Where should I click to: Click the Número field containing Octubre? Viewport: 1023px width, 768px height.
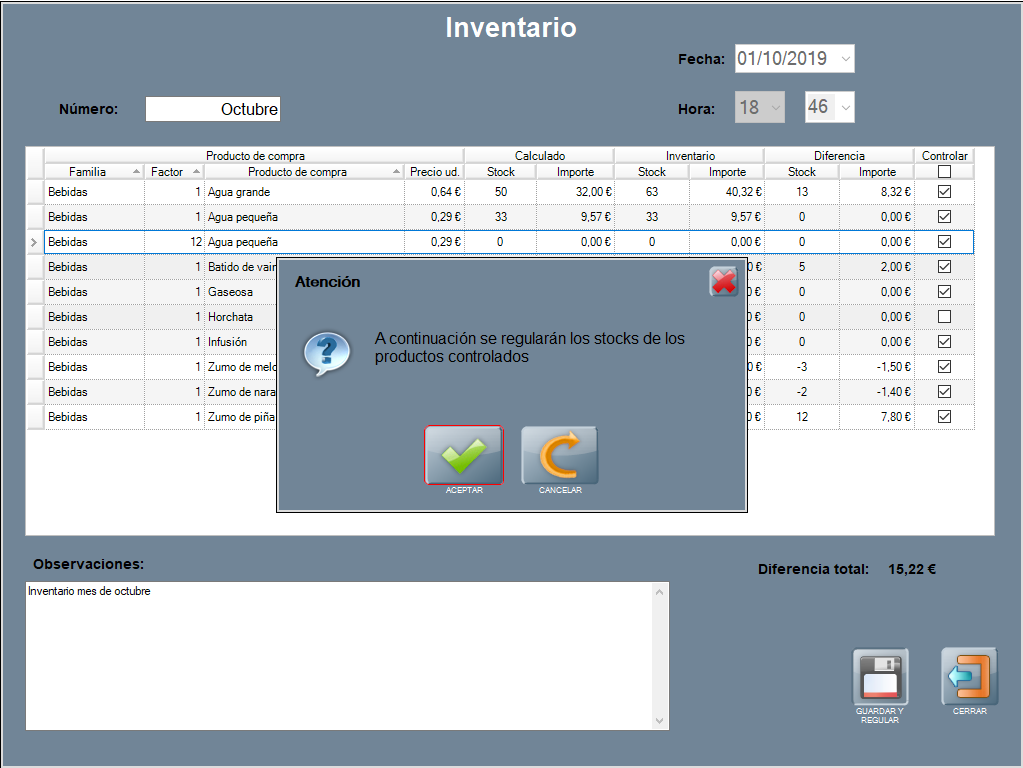(x=213, y=109)
